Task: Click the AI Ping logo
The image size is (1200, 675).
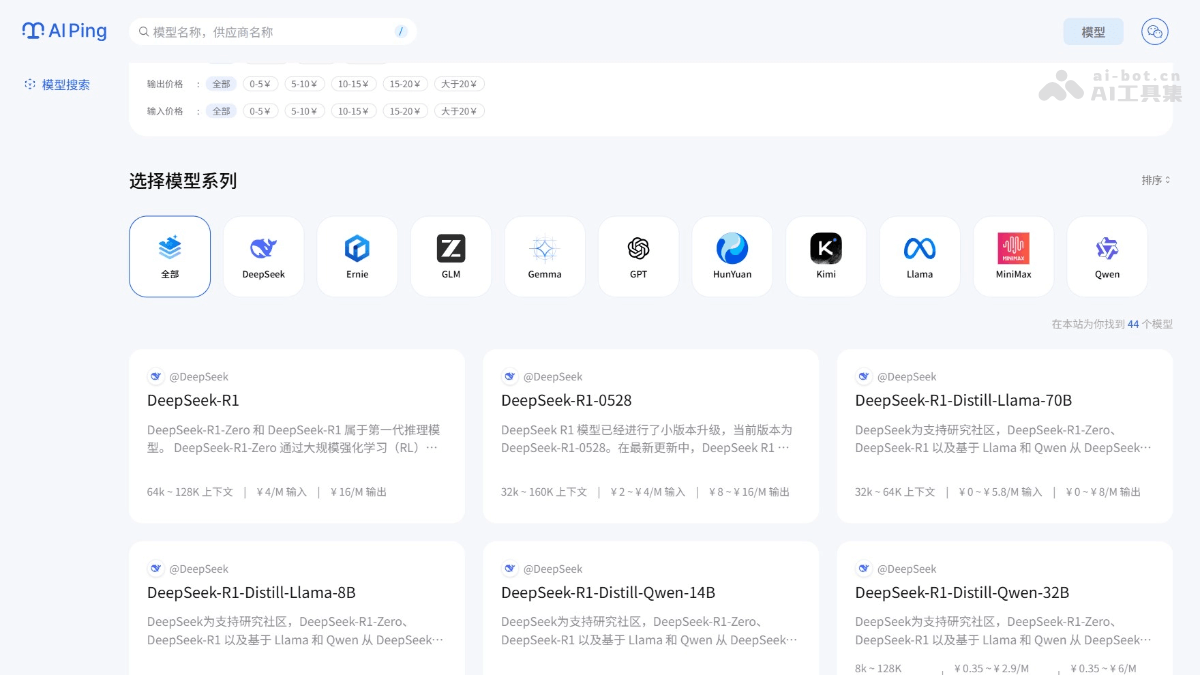Action: click(65, 31)
